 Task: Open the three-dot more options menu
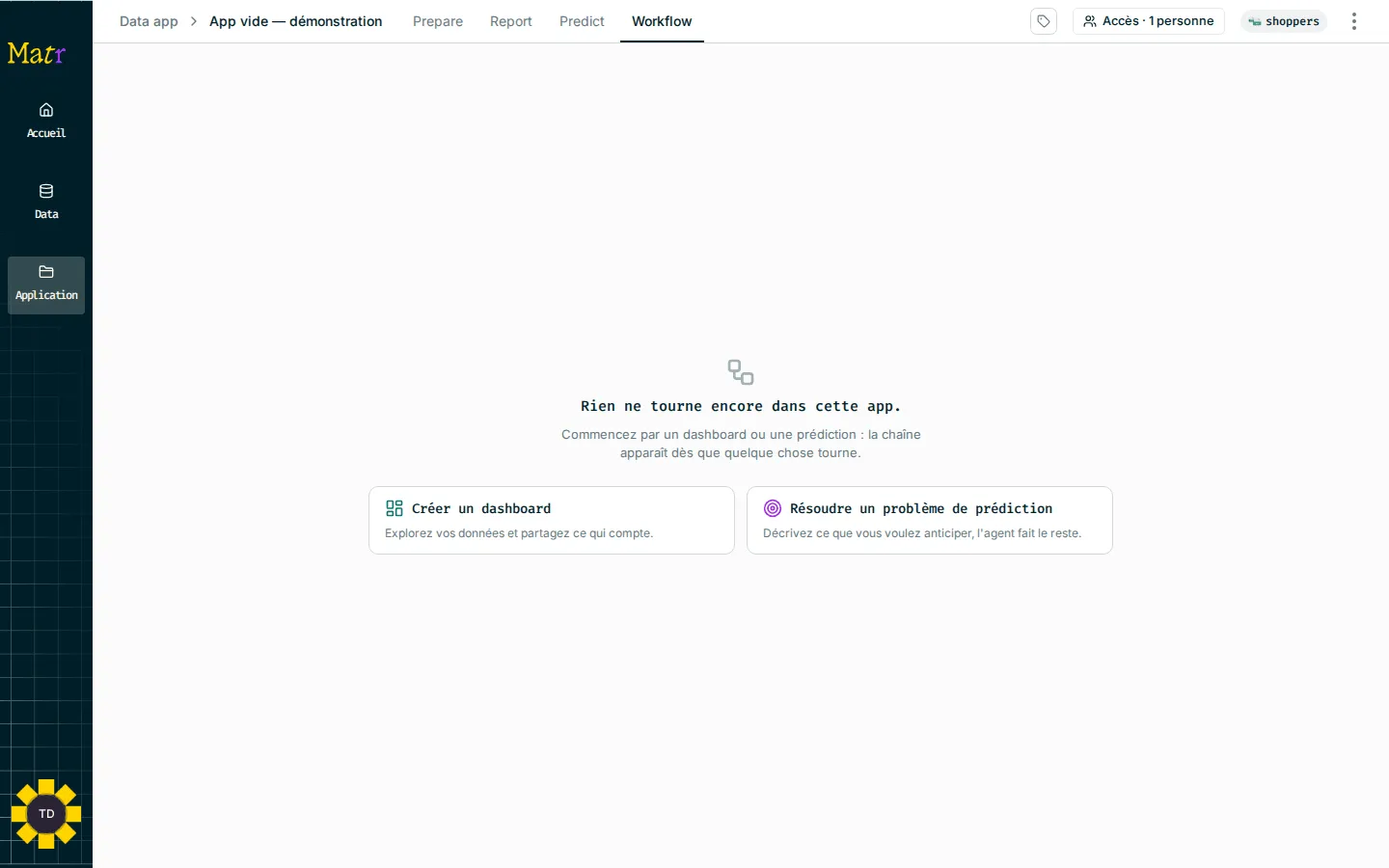(x=1354, y=21)
